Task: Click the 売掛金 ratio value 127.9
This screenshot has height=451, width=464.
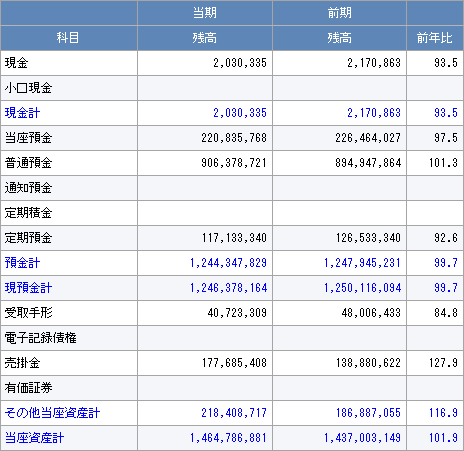Action: coord(443,363)
